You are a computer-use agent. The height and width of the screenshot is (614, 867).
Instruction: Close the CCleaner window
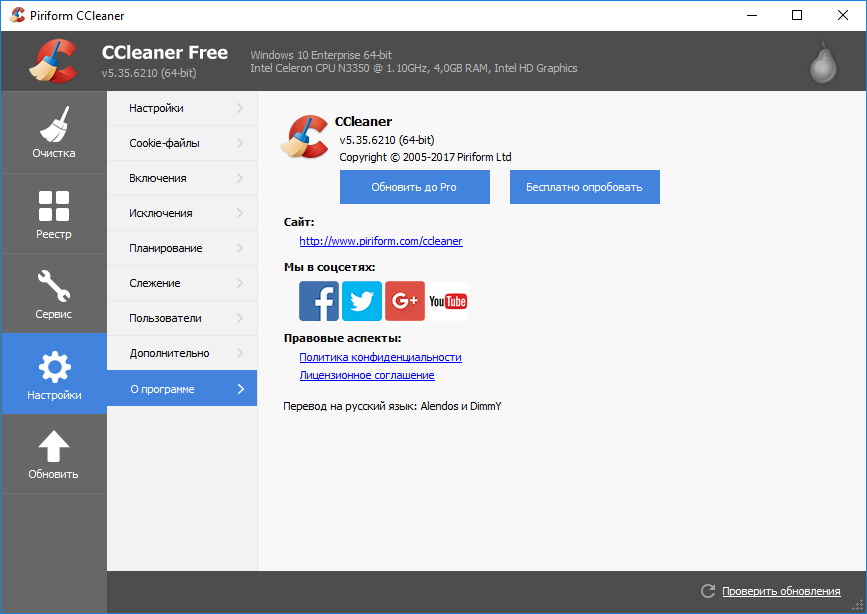[x=843, y=15]
